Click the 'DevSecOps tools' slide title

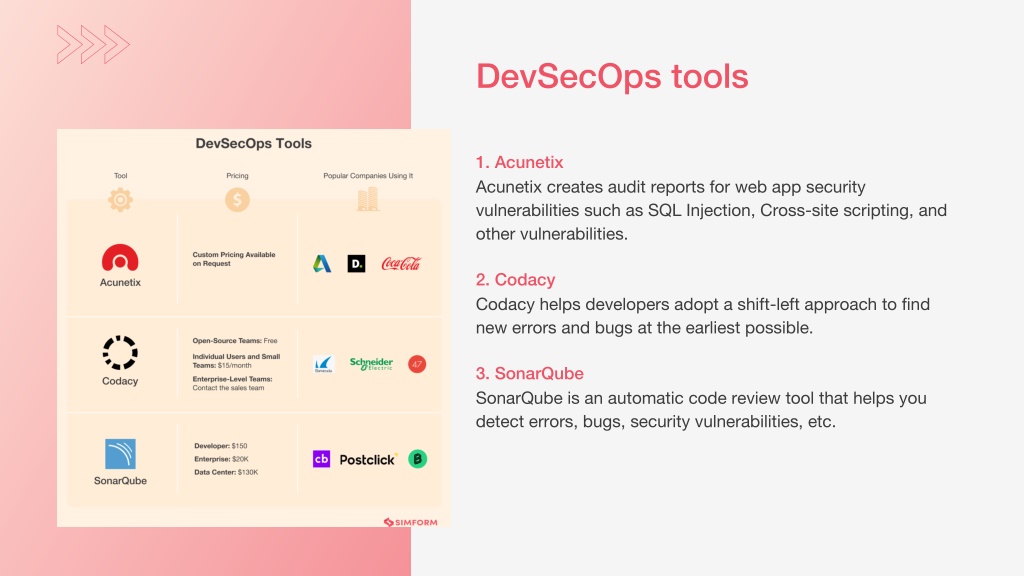[x=612, y=76]
